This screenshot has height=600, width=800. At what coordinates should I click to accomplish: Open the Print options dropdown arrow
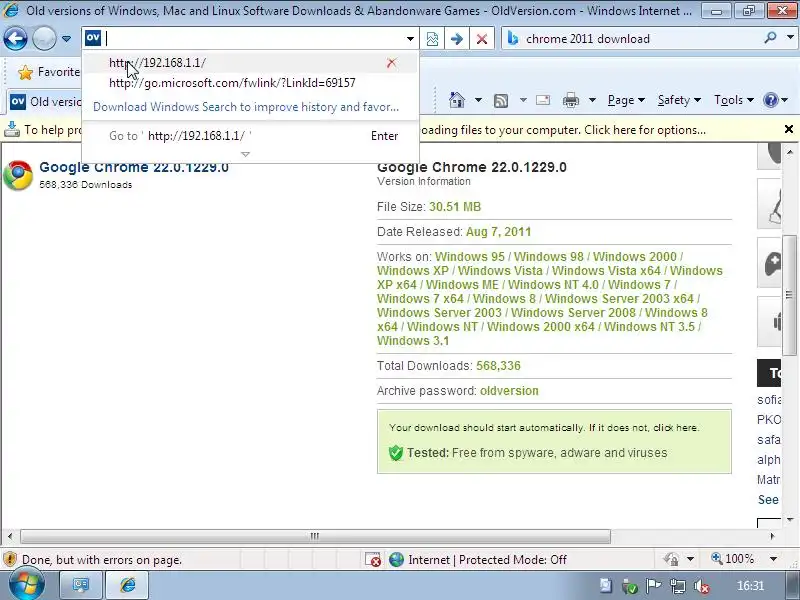[592, 100]
